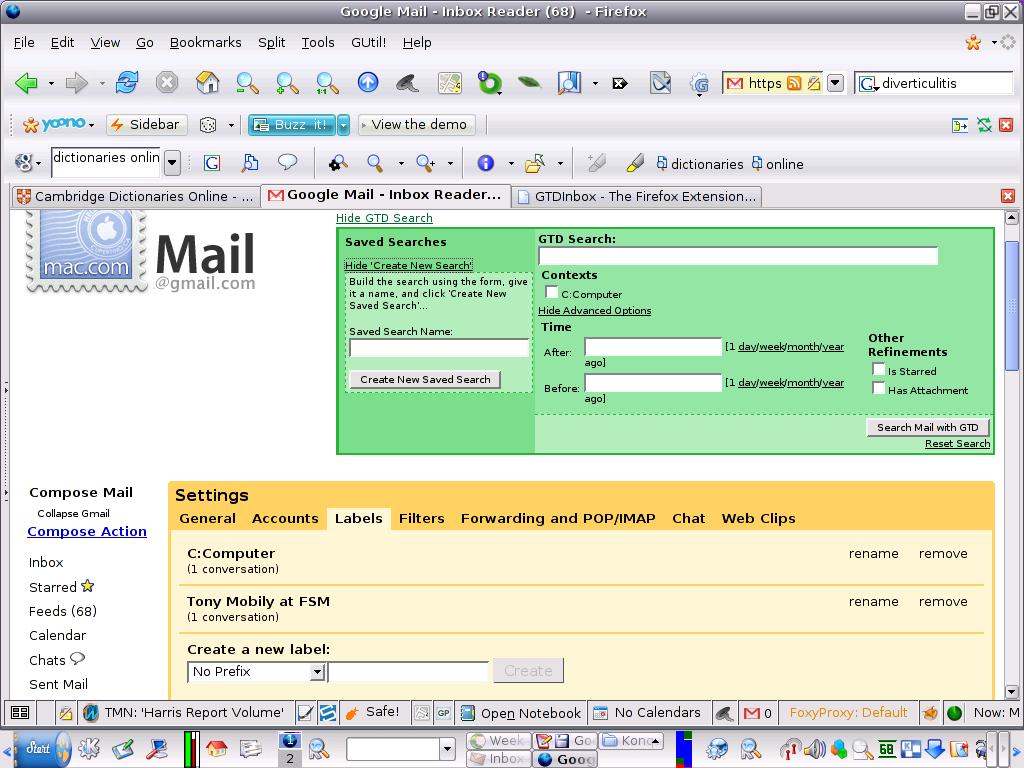
Task: Open the Back button history dropdown arrow
Action: point(51,84)
